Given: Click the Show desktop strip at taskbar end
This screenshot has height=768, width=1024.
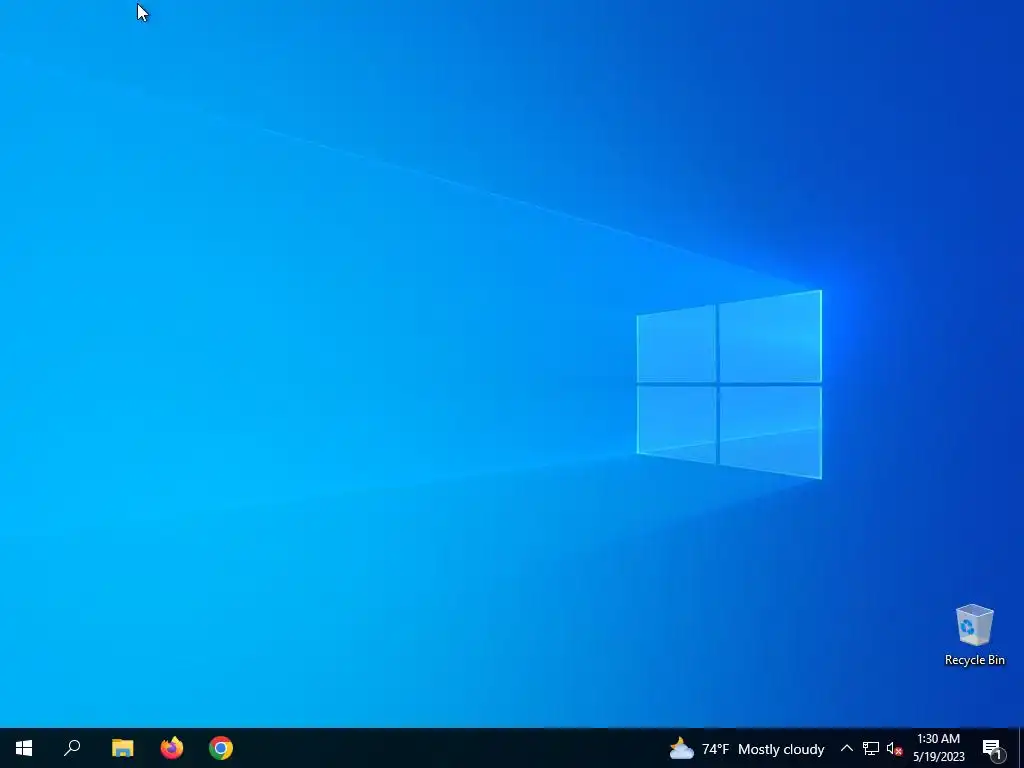Looking at the screenshot, I should [x=1021, y=748].
